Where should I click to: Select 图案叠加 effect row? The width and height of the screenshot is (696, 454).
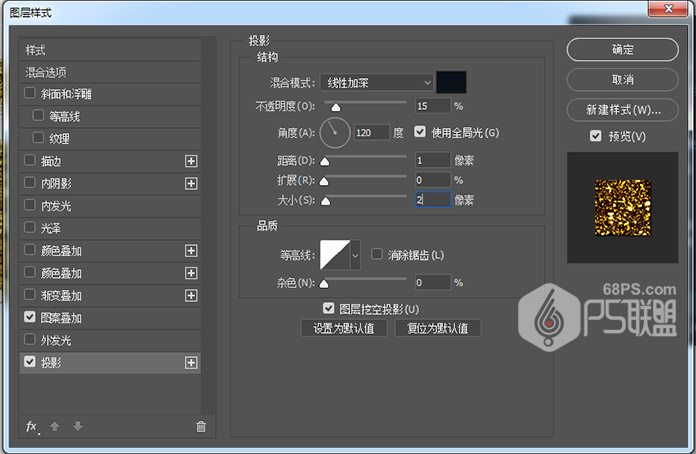tap(110, 318)
